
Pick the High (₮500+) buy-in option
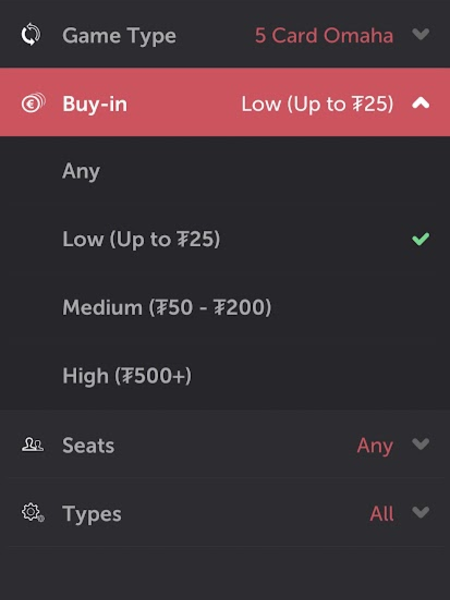(x=225, y=375)
